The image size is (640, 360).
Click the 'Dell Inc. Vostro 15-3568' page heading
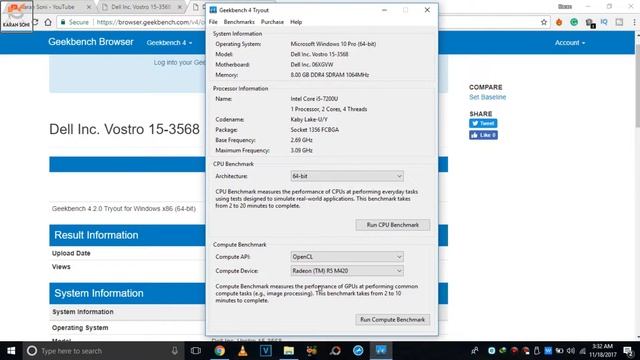pyautogui.click(x=124, y=129)
